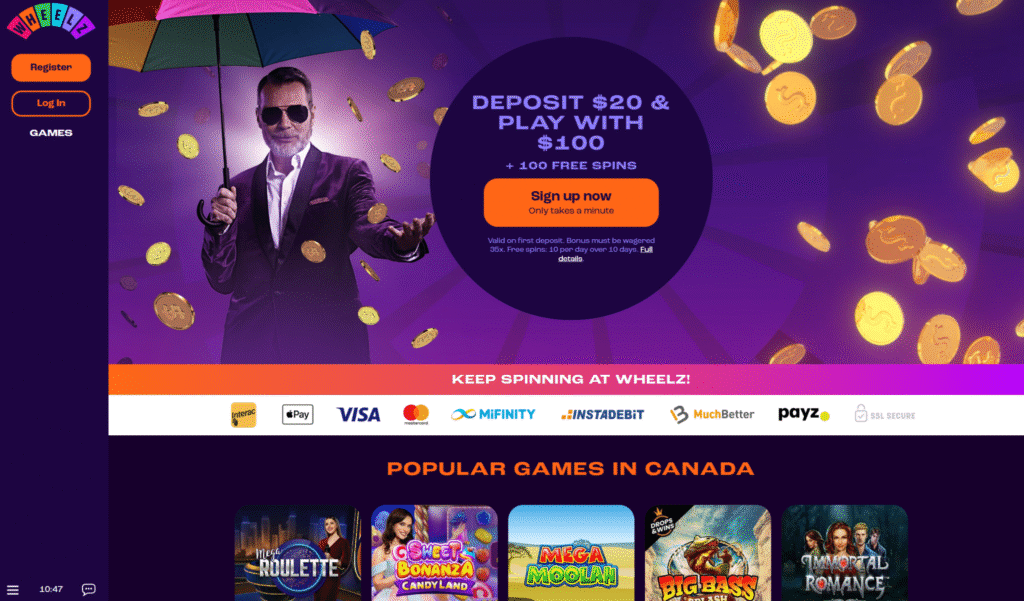The height and width of the screenshot is (601, 1024).
Task: Click the MuchBetter logo
Action: [x=712, y=414]
